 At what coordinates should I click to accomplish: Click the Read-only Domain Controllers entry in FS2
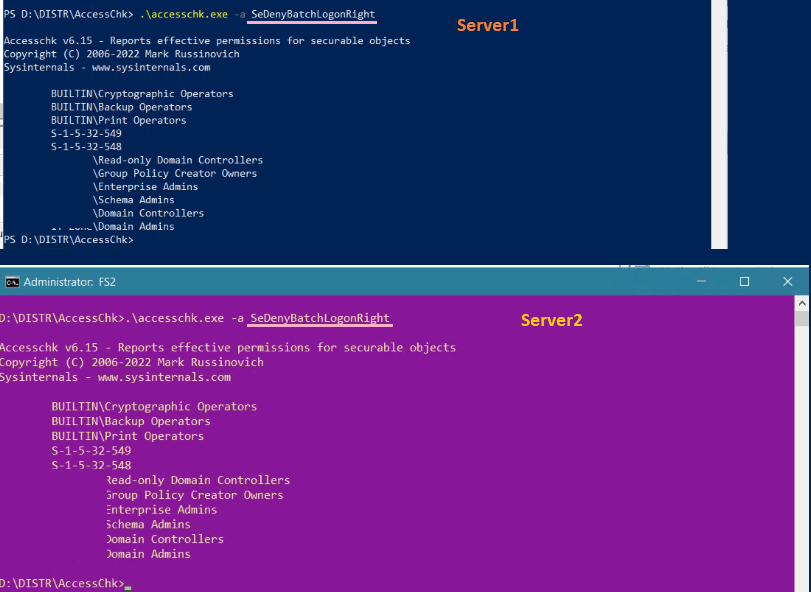pyautogui.click(x=195, y=480)
